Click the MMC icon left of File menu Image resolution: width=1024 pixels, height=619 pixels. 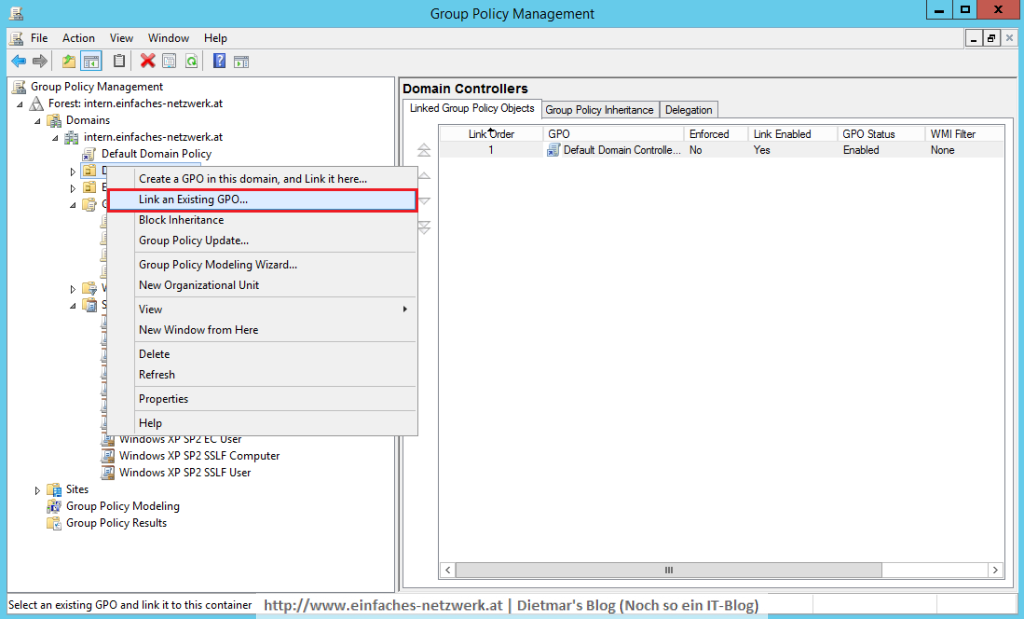tap(17, 38)
